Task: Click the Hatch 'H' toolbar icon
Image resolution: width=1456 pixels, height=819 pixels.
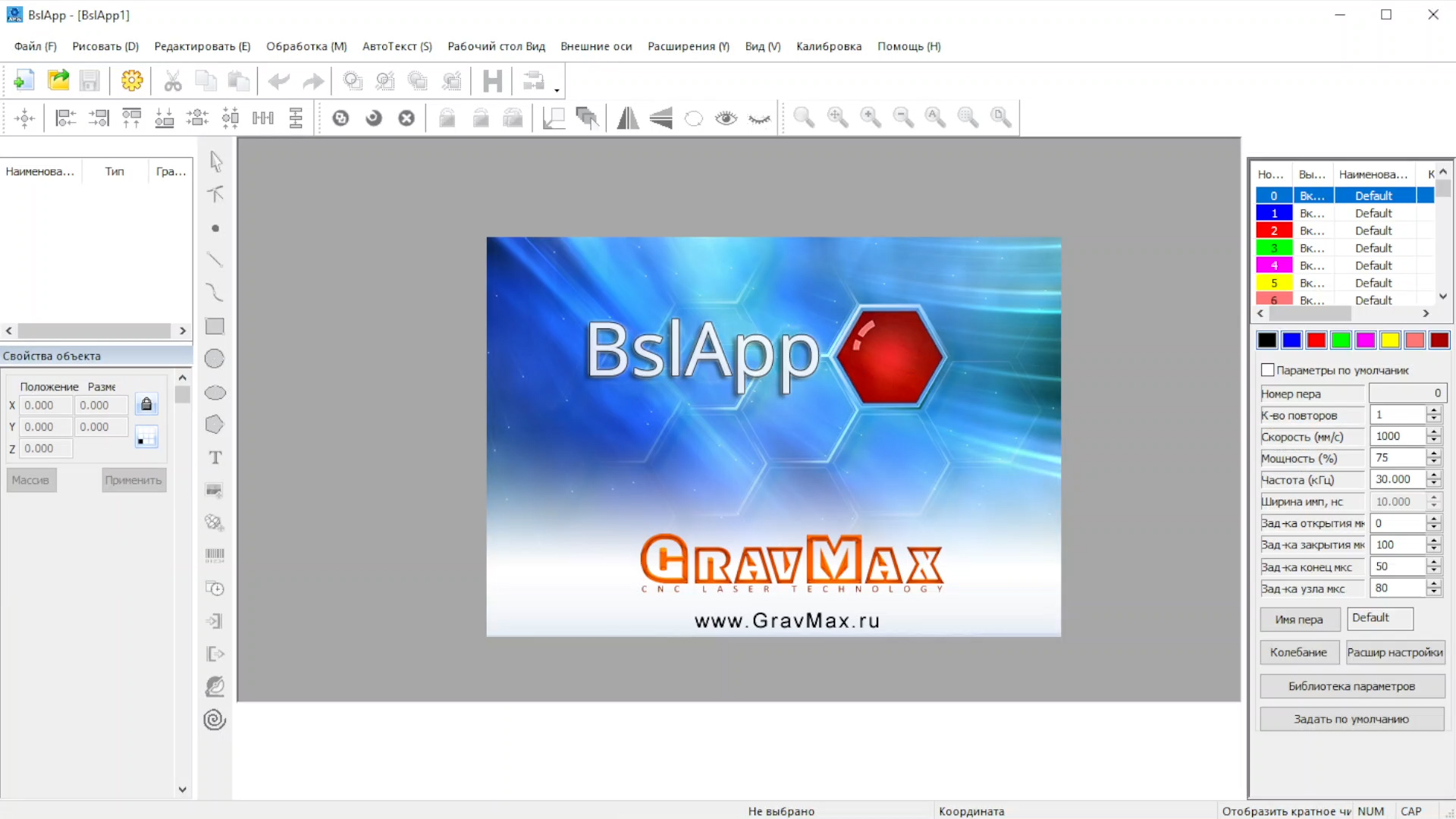Action: tap(492, 80)
